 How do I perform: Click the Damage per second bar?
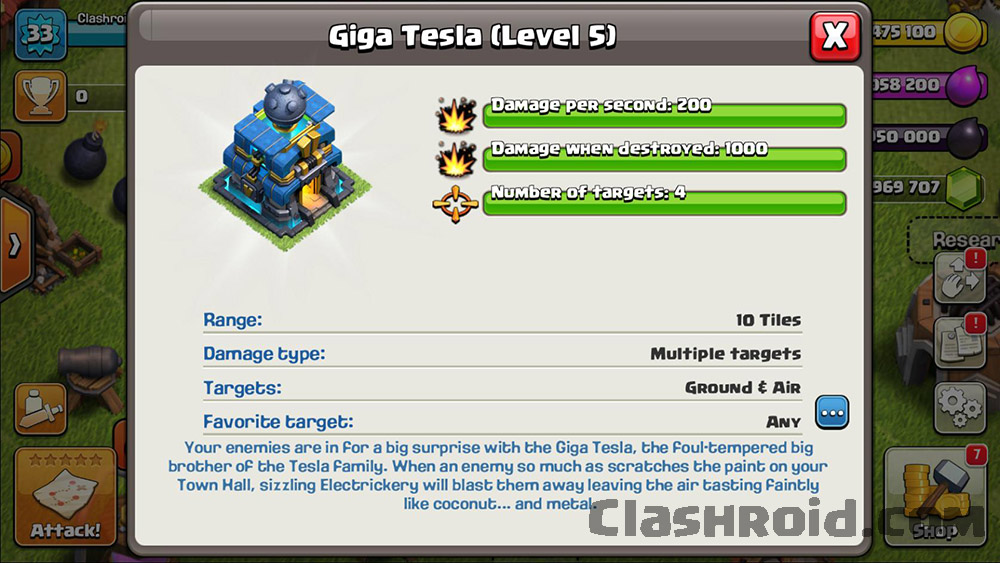[665, 114]
